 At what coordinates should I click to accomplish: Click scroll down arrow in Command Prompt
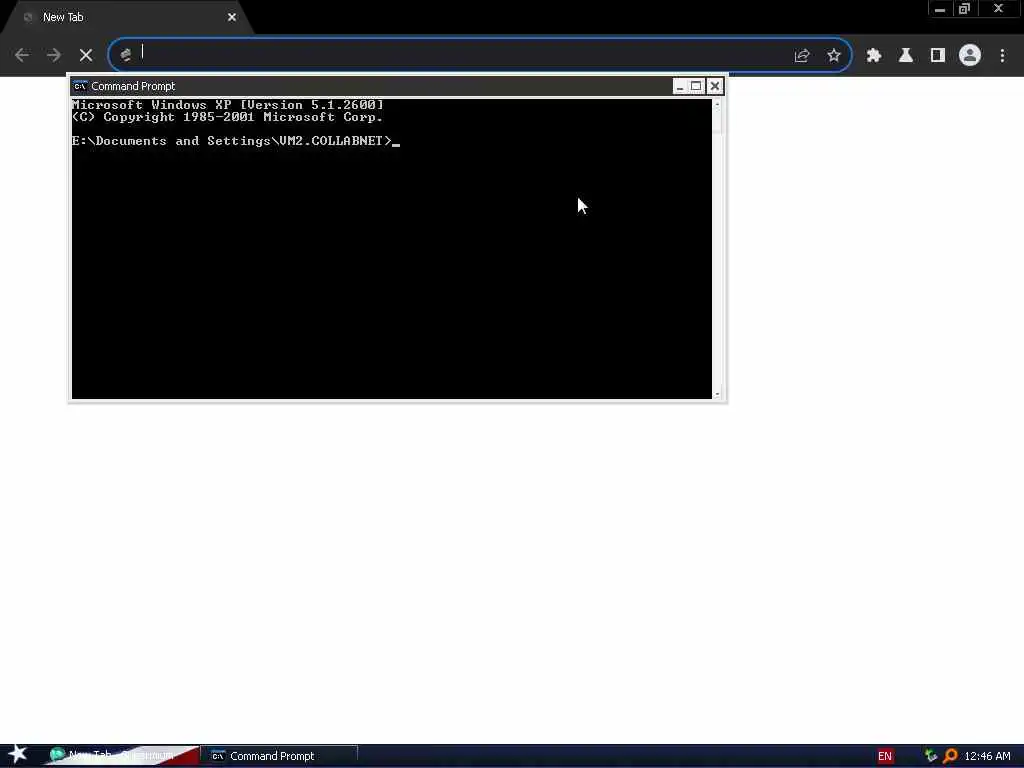[x=717, y=394]
